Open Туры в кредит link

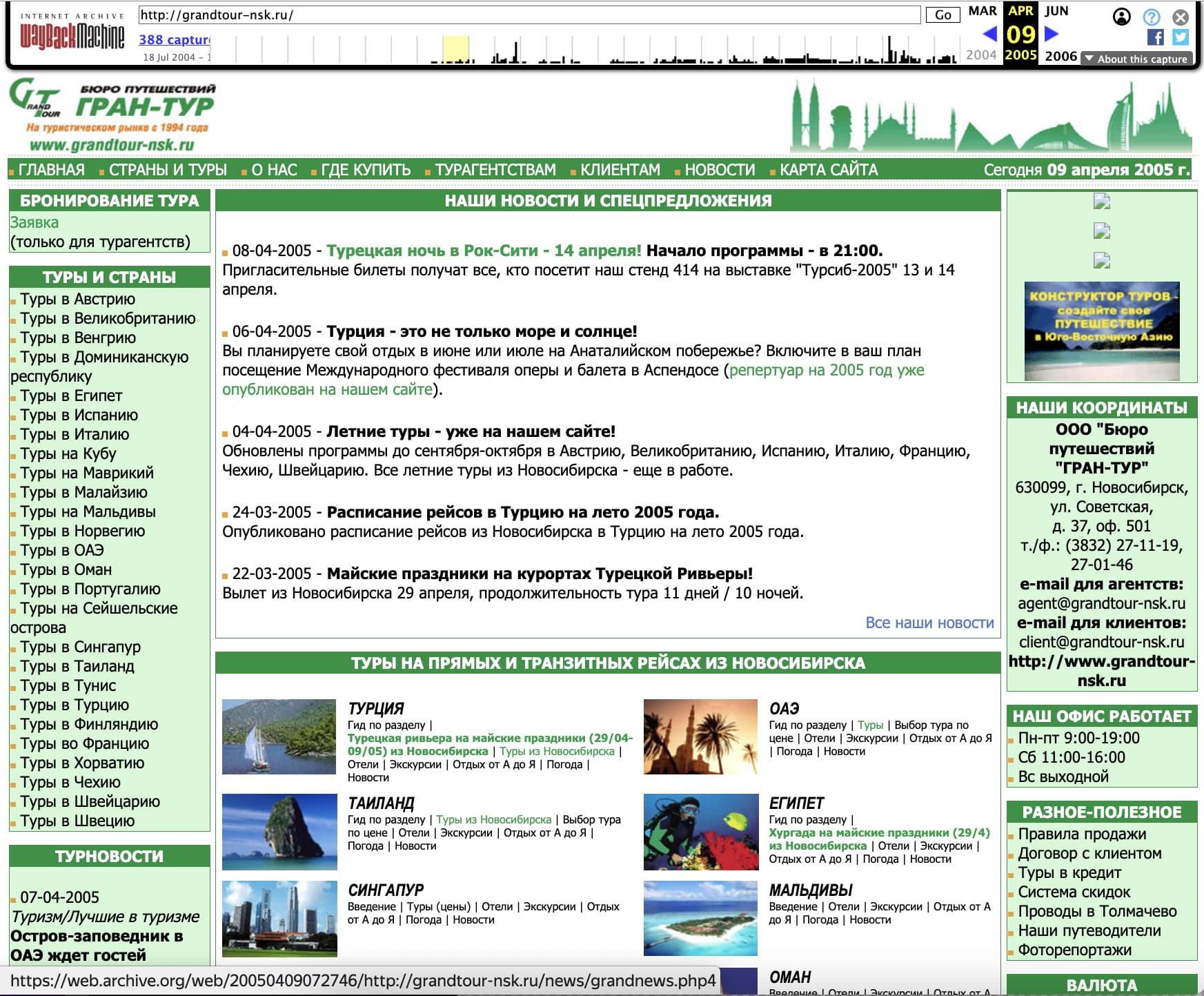pos(1069,872)
